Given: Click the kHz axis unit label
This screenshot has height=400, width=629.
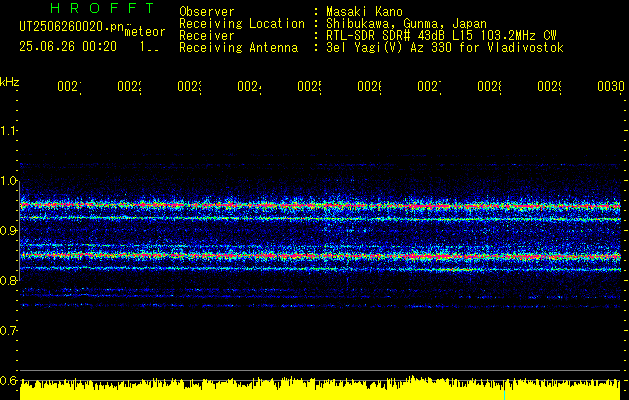Looking at the screenshot, I should (10, 82).
